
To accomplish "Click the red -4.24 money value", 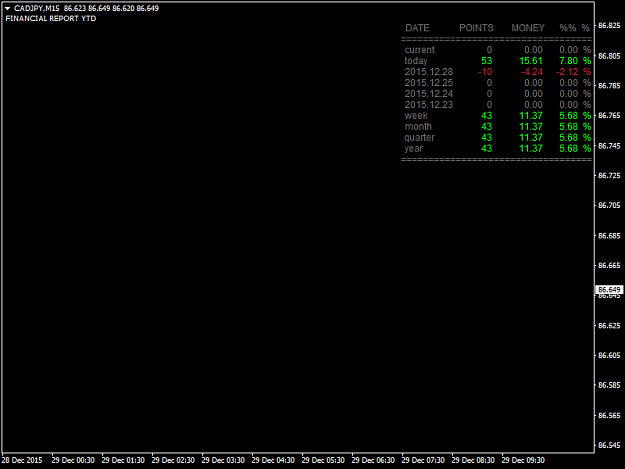I will (532, 72).
